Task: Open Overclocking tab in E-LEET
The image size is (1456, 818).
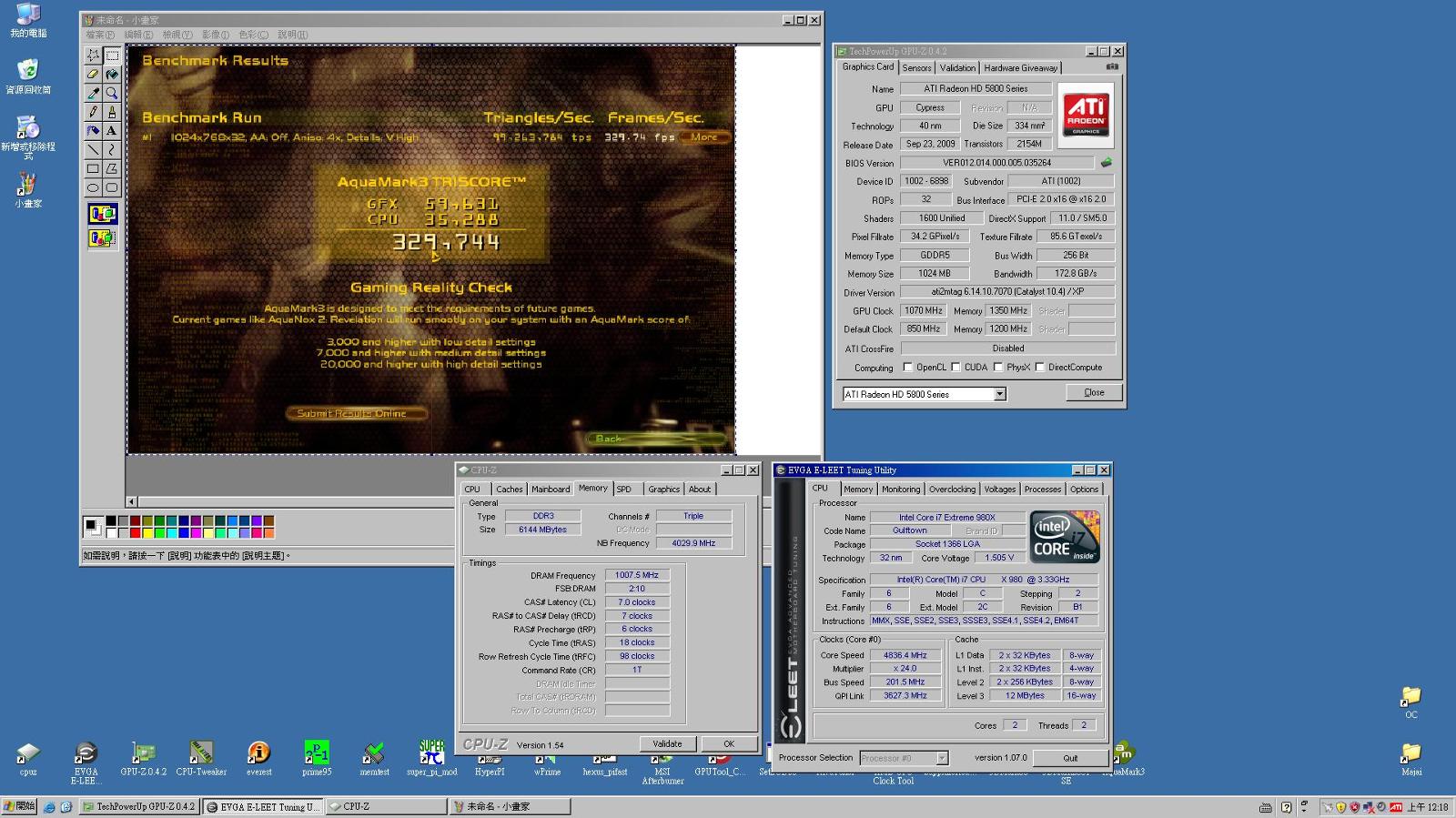Action: pos(952,490)
